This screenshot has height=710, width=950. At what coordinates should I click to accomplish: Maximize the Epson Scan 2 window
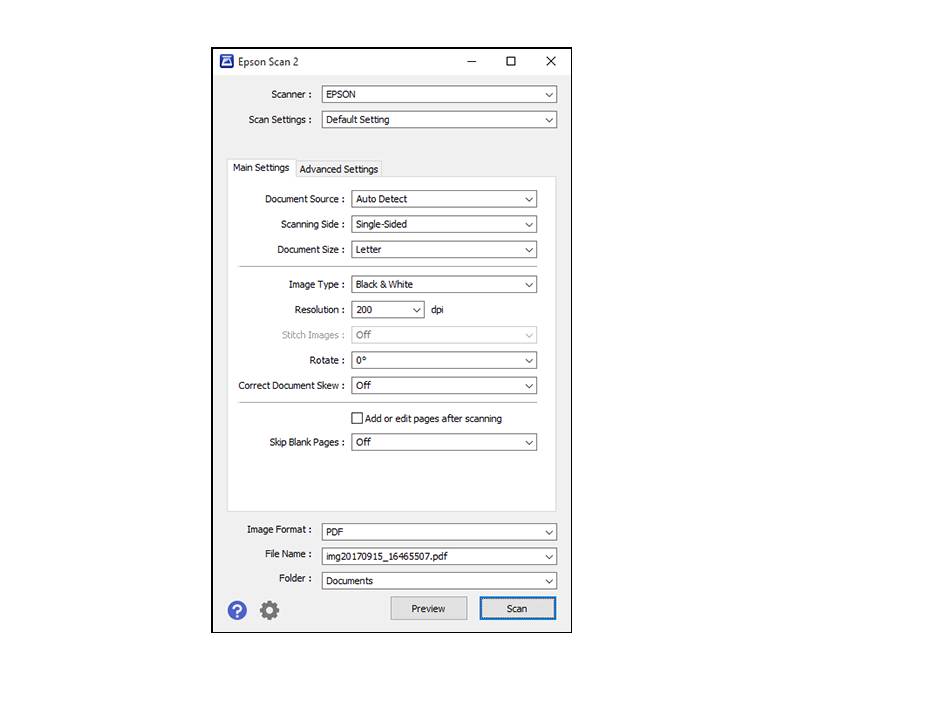click(x=511, y=61)
